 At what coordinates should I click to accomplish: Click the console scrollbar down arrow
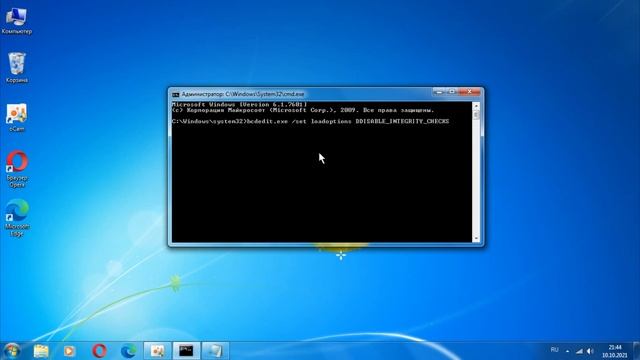pos(476,238)
